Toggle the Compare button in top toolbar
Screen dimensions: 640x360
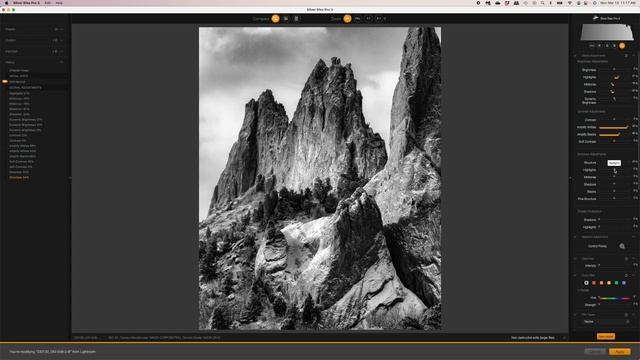pos(276,18)
